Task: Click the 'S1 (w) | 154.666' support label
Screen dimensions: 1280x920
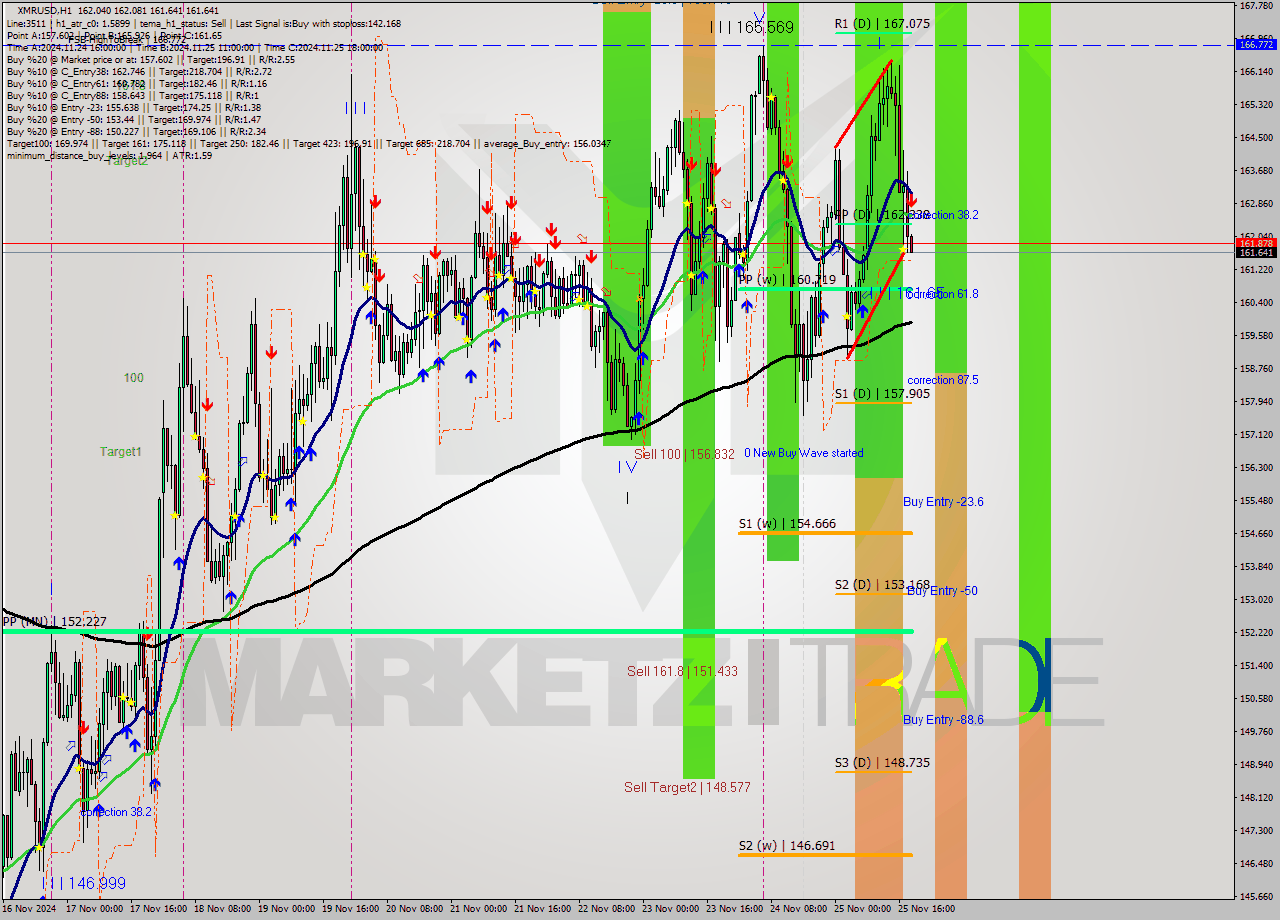Action: click(787, 524)
